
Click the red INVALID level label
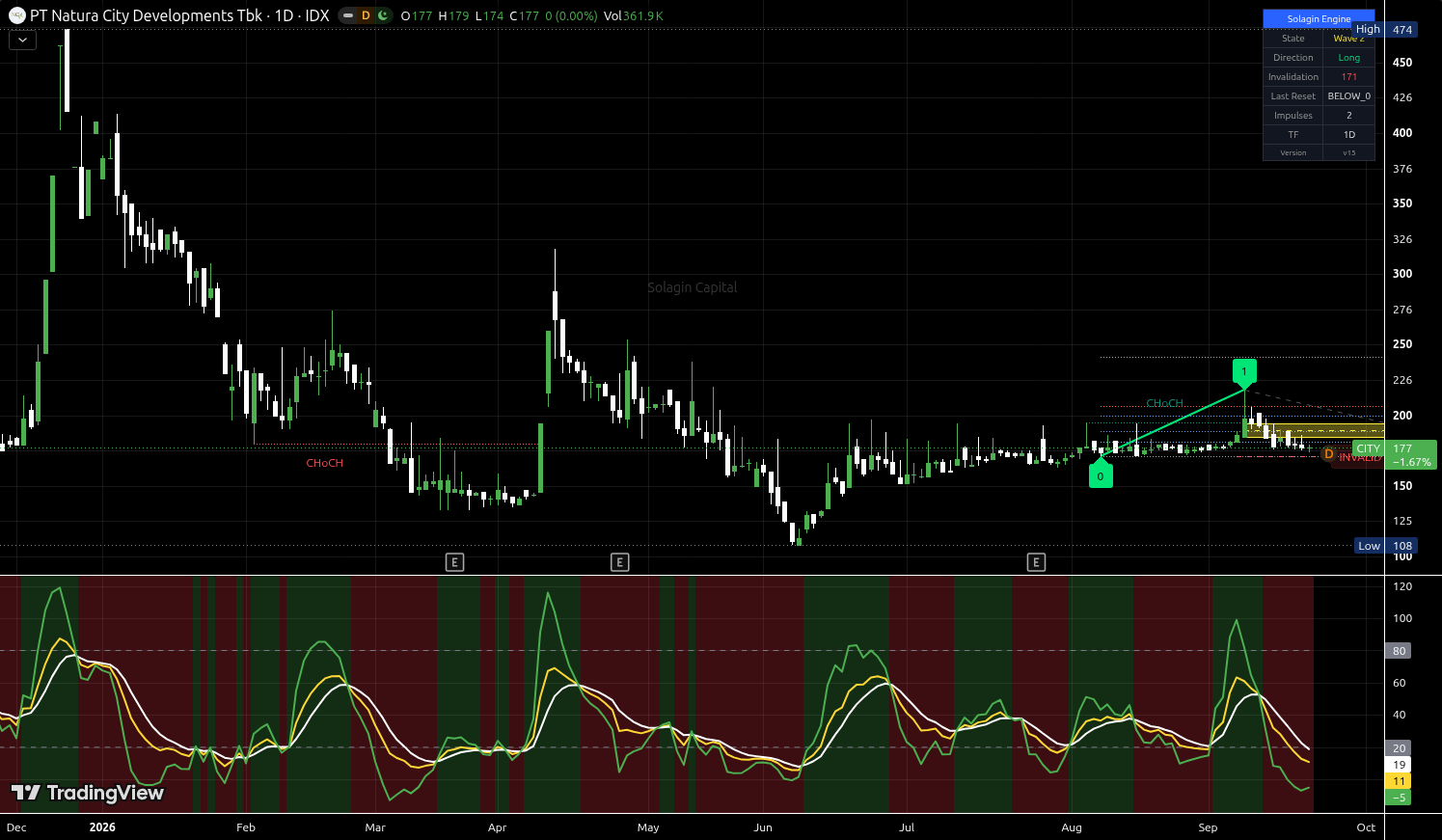(x=1360, y=458)
